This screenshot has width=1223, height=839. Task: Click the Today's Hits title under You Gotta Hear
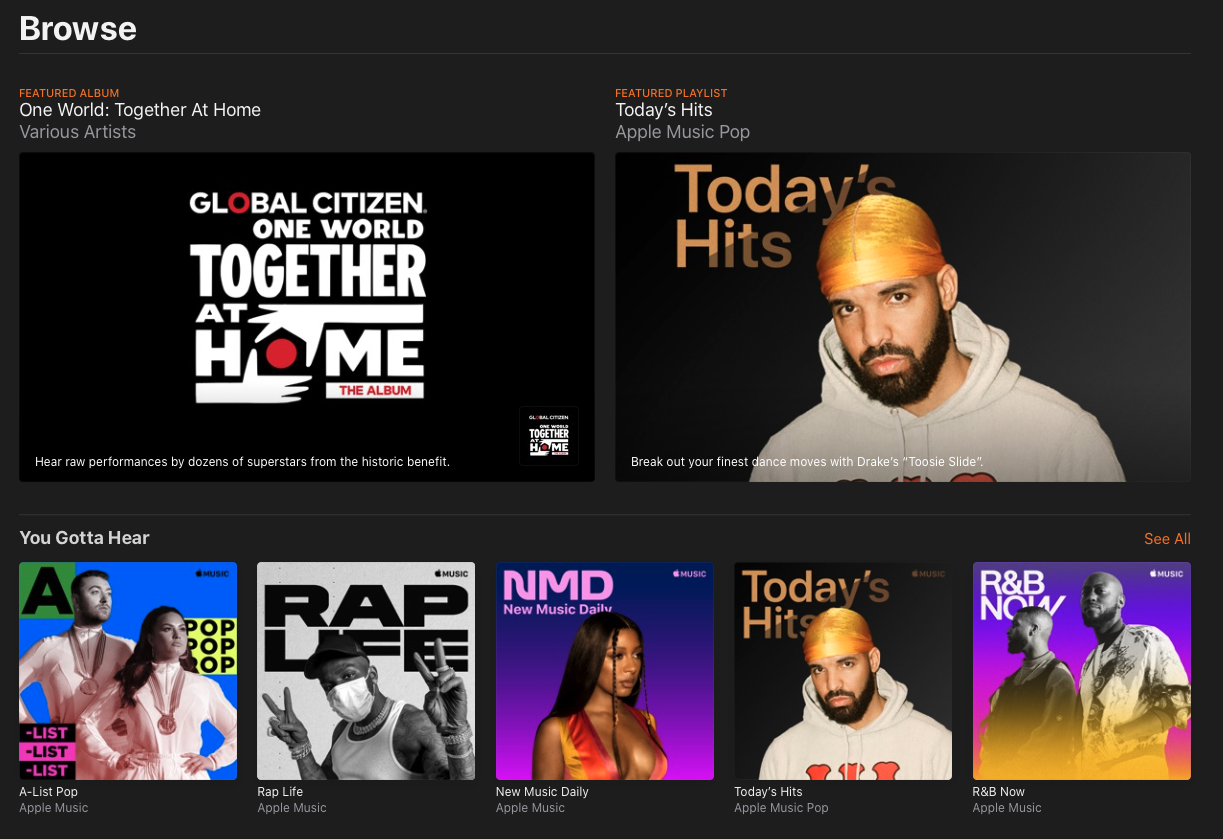(768, 791)
